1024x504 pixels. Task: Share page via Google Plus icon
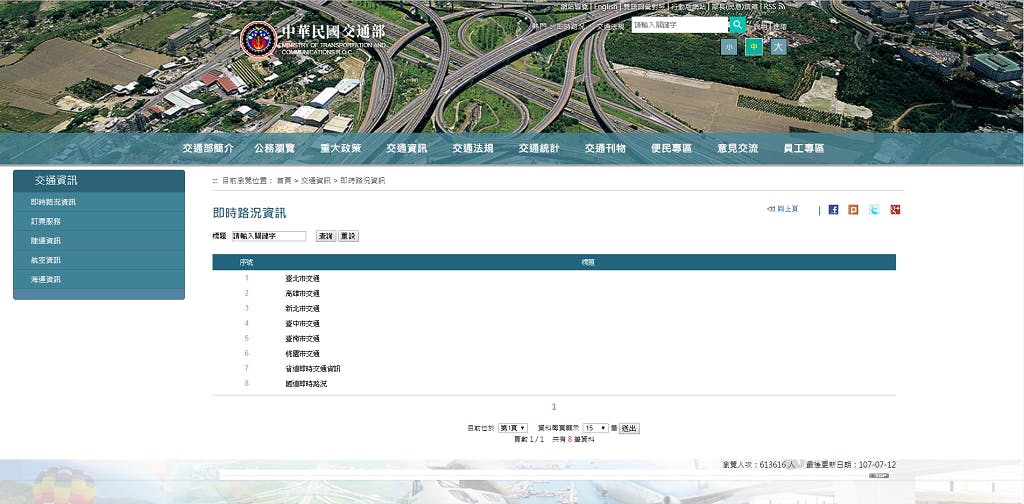tap(895, 210)
